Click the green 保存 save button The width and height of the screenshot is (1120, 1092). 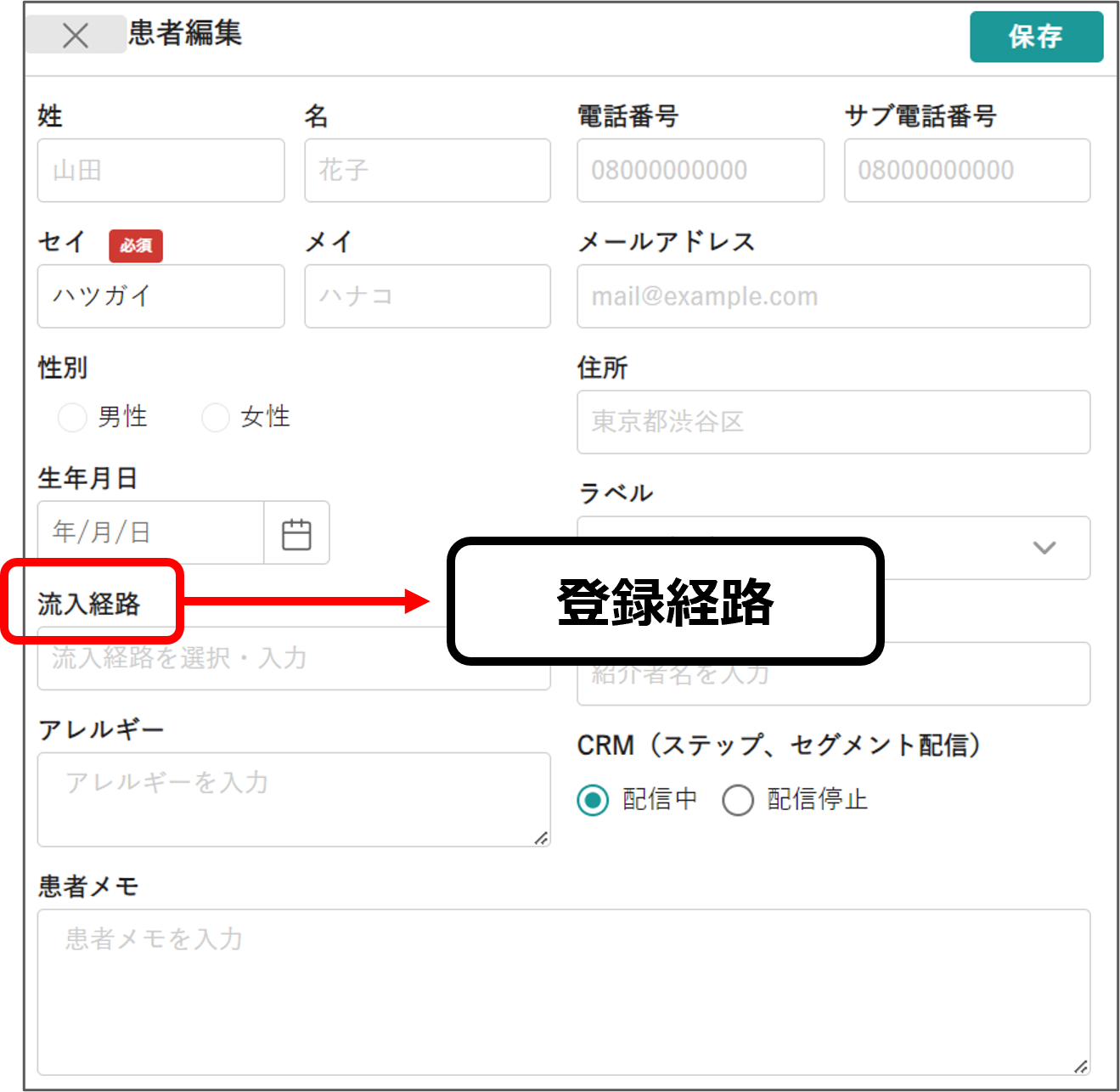[x=1036, y=37]
